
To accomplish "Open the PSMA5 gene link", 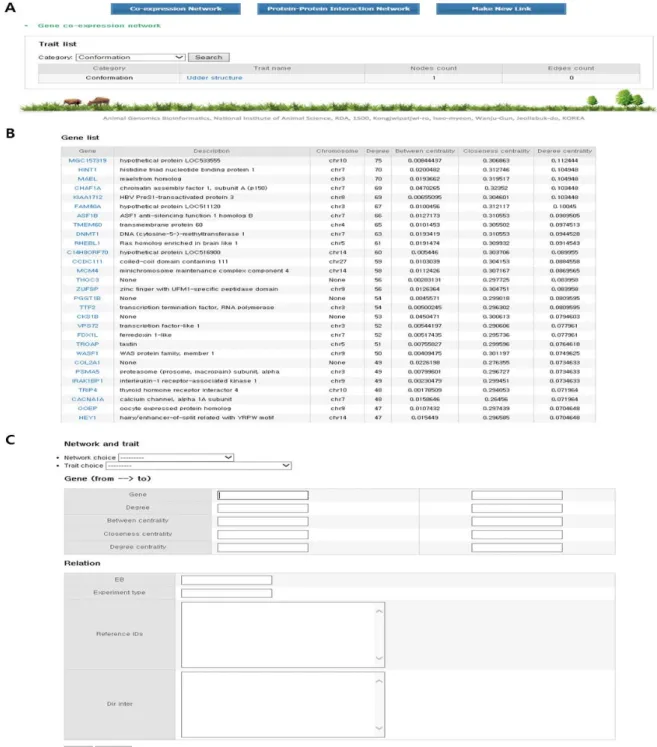I will tap(87, 372).
